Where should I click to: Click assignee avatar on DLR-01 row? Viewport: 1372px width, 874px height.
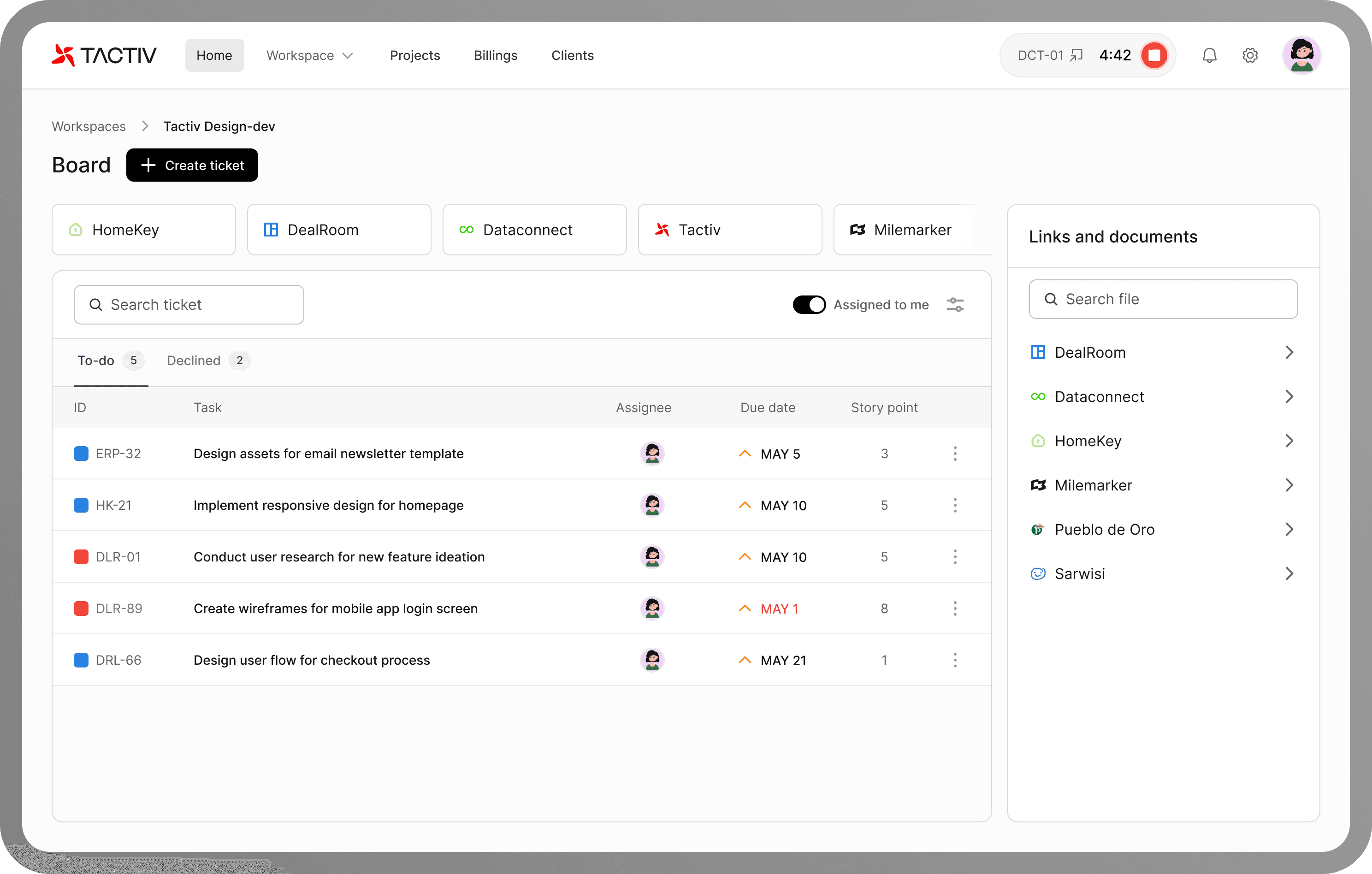(652, 557)
